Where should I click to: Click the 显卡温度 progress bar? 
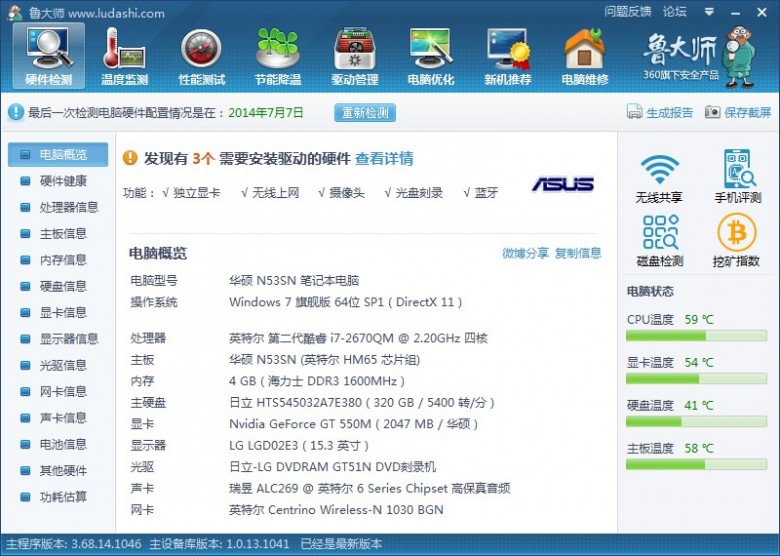tap(696, 379)
